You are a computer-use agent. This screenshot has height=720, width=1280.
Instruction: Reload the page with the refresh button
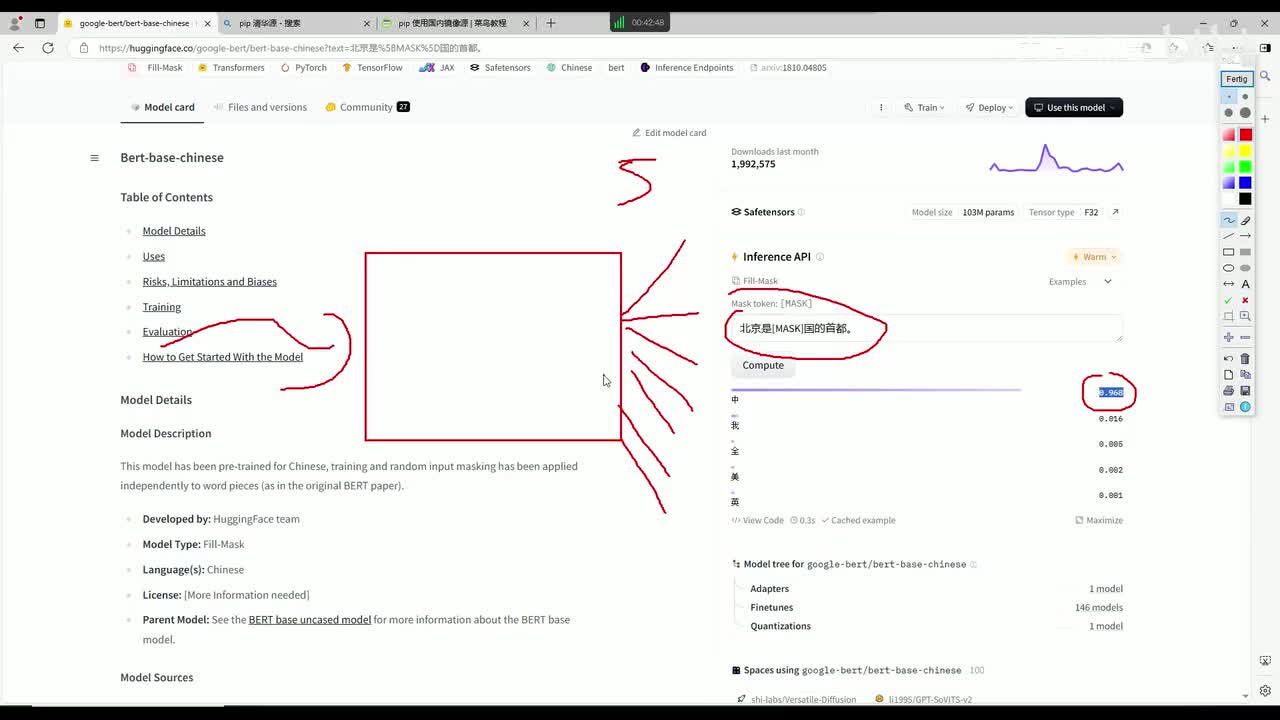[48, 47]
